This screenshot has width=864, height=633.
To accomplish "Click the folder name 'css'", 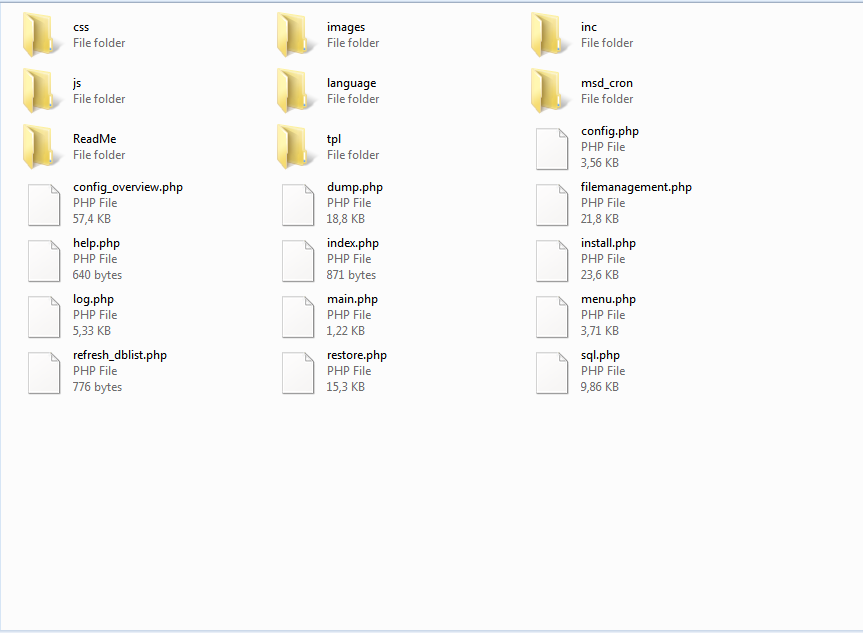I will coord(81,28).
